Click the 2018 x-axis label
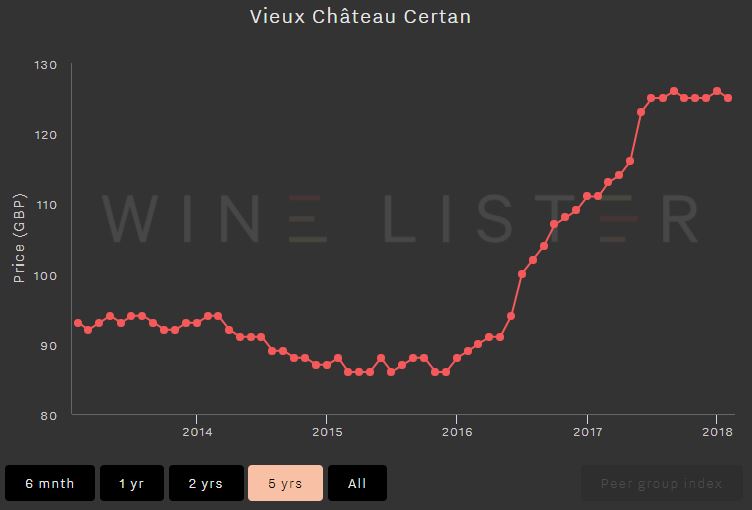752x510 pixels. pyautogui.click(x=717, y=432)
